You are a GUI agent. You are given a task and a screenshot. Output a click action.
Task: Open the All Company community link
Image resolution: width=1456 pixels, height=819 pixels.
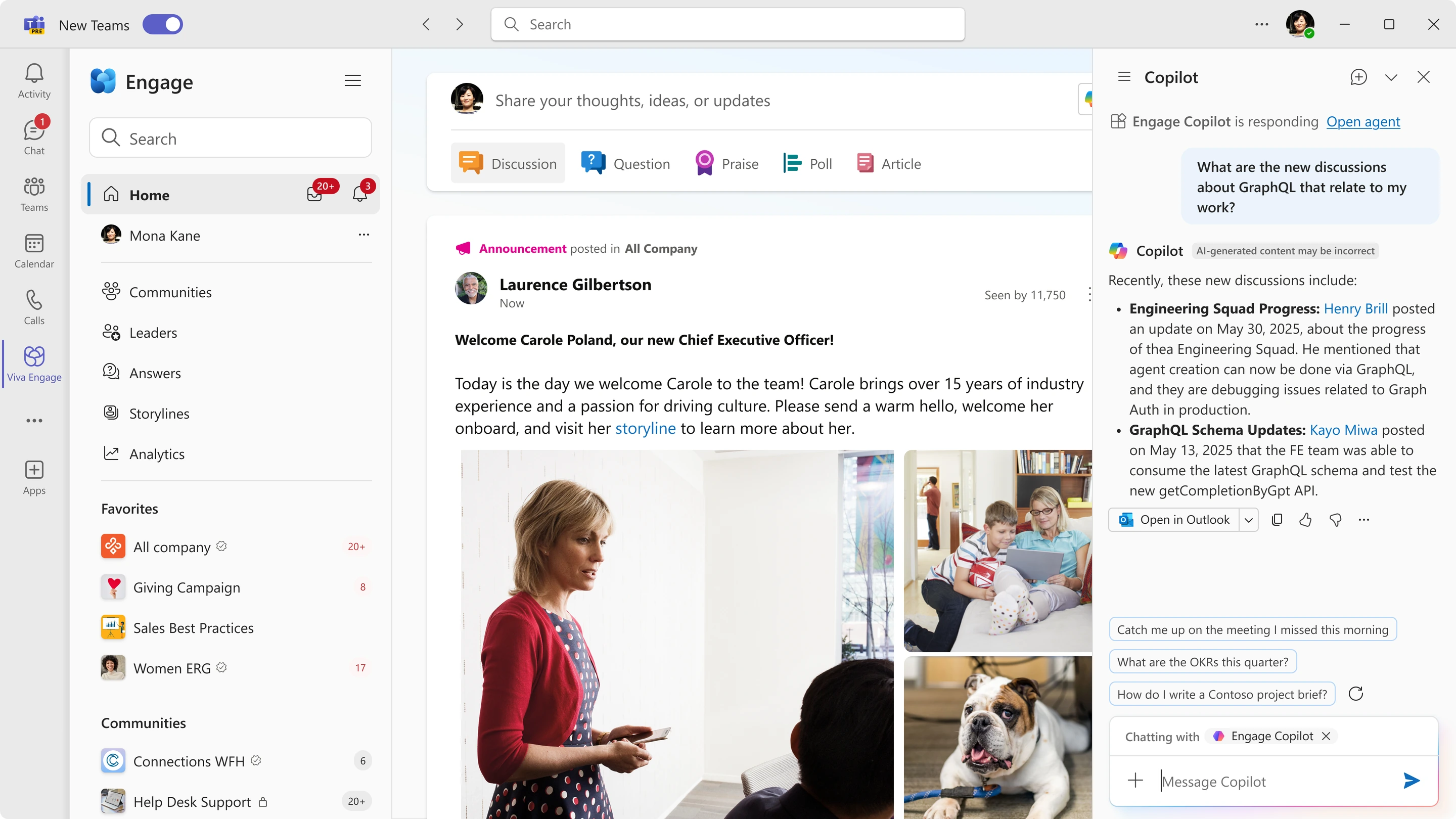click(x=661, y=249)
